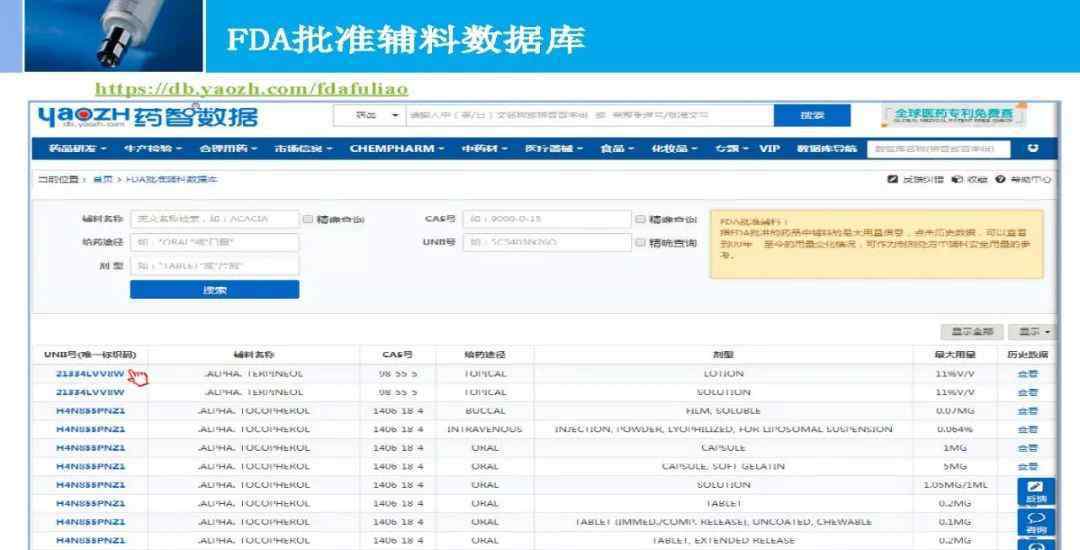Go to 首页 via breadcrumb
The width and height of the screenshot is (1080, 550).
pos(102,179)
